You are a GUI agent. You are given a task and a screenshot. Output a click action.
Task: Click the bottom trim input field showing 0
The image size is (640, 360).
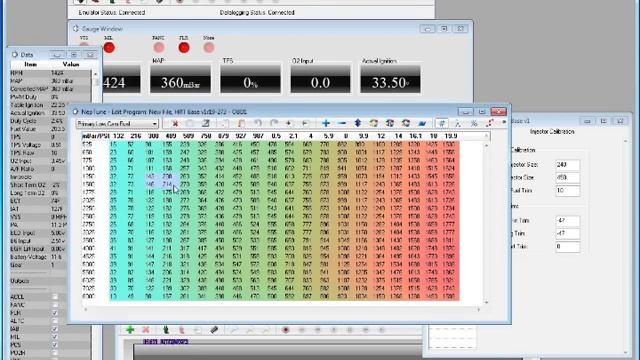click(x=567, y=247)
